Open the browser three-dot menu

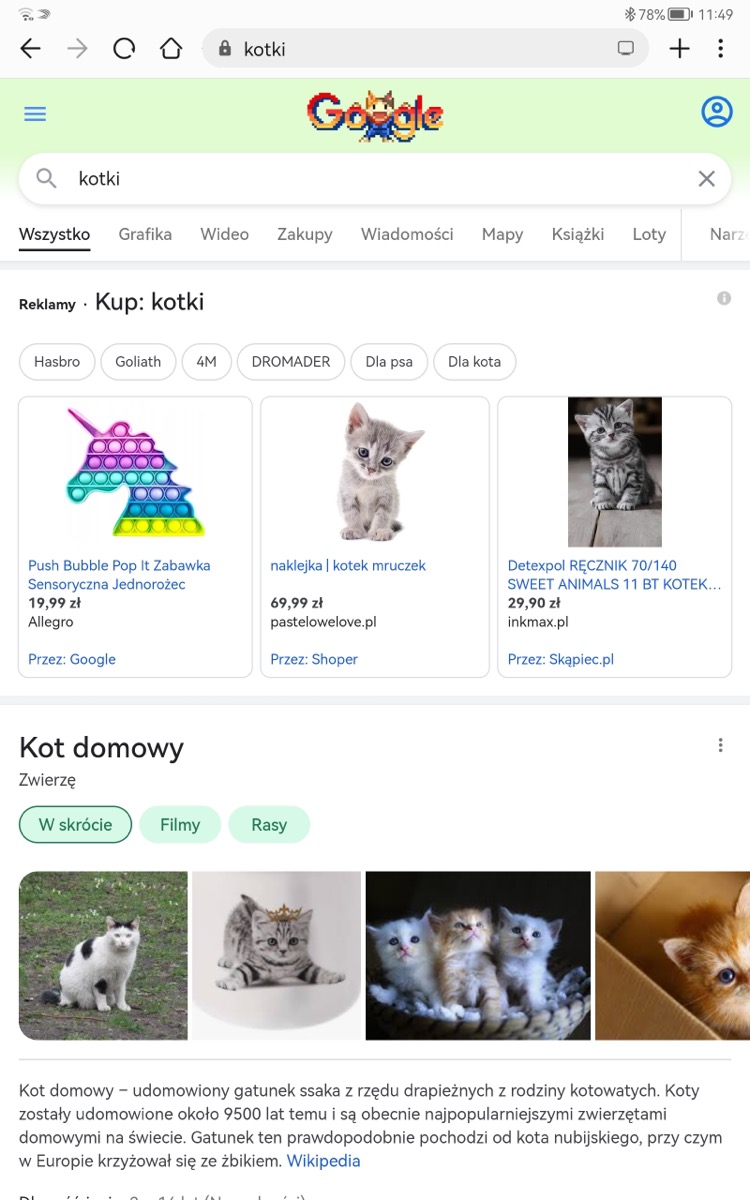720,49
